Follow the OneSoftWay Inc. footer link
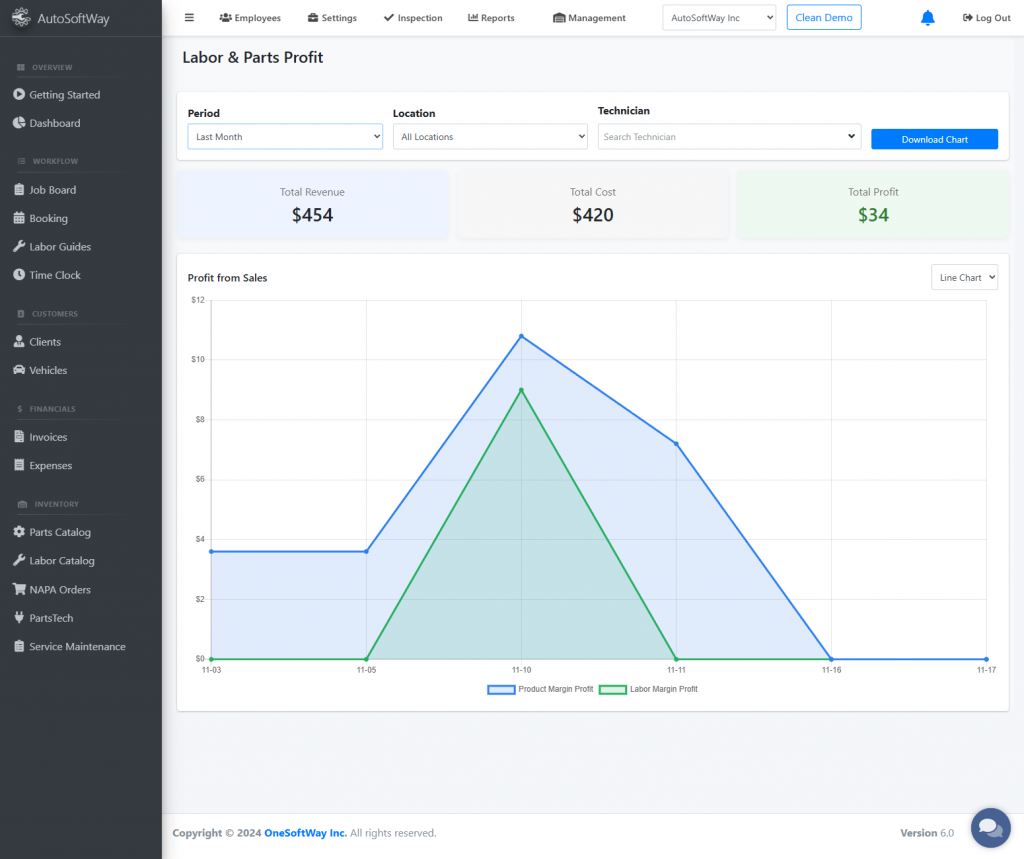 (305, 833)
